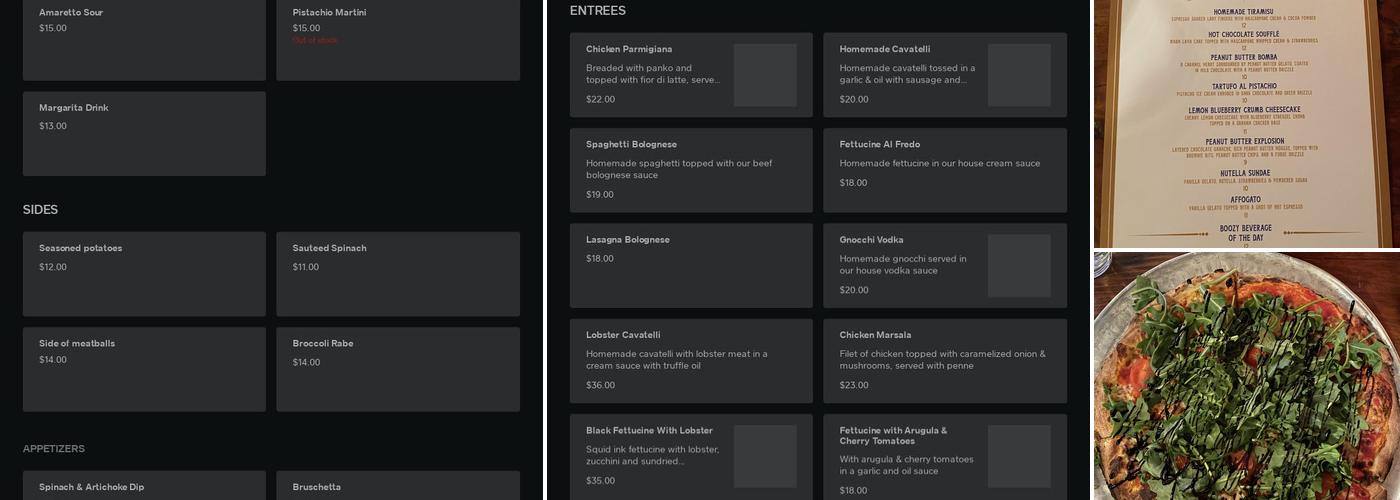The width and height of the screenshot is (1400, 500).
Task: Select the Chicken Marsala item
Action: [944, 360]
